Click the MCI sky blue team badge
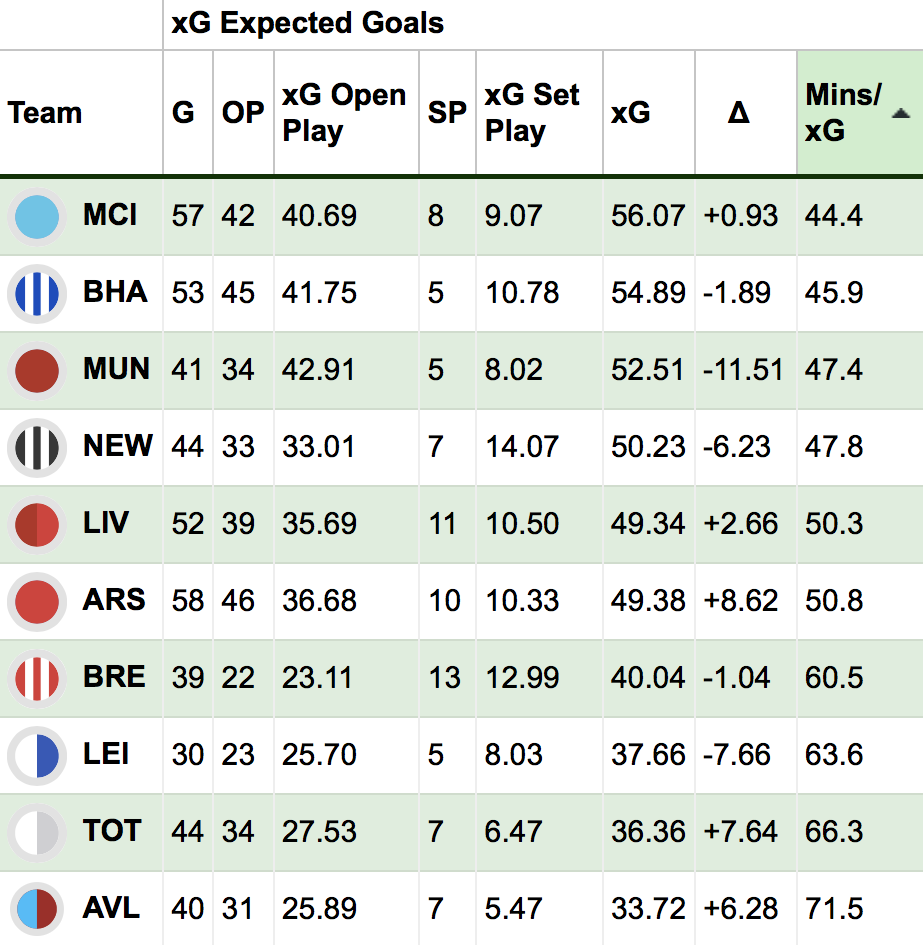 [37, 217]
